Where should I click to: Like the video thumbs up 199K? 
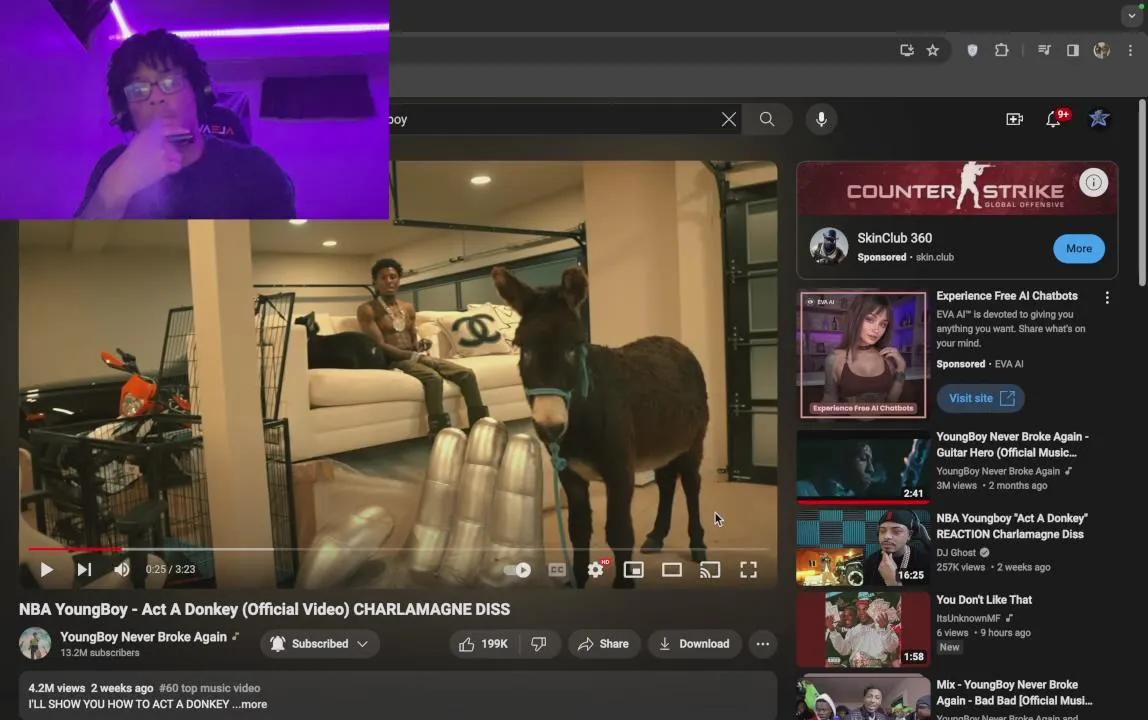click(484, 644)
